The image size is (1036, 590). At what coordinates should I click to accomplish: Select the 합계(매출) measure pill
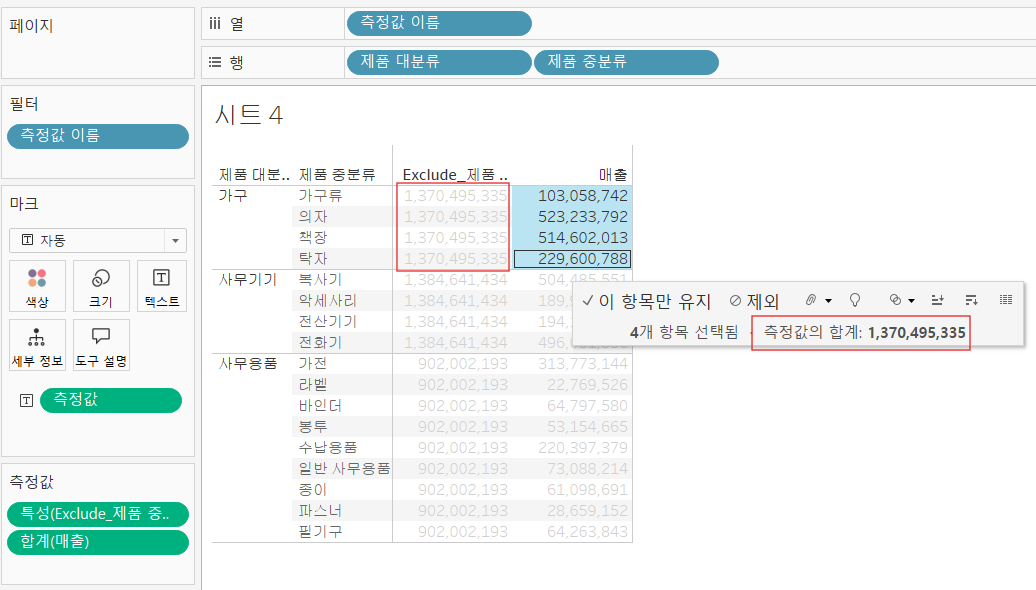click(x=98, y=542)
